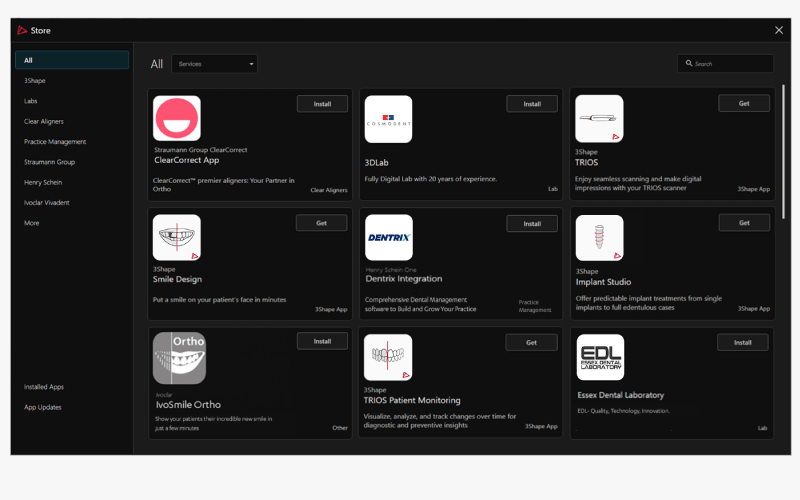The height and width of the screenshot is (500, 800).
Task: Select the All category
Action: coord(72,60)
